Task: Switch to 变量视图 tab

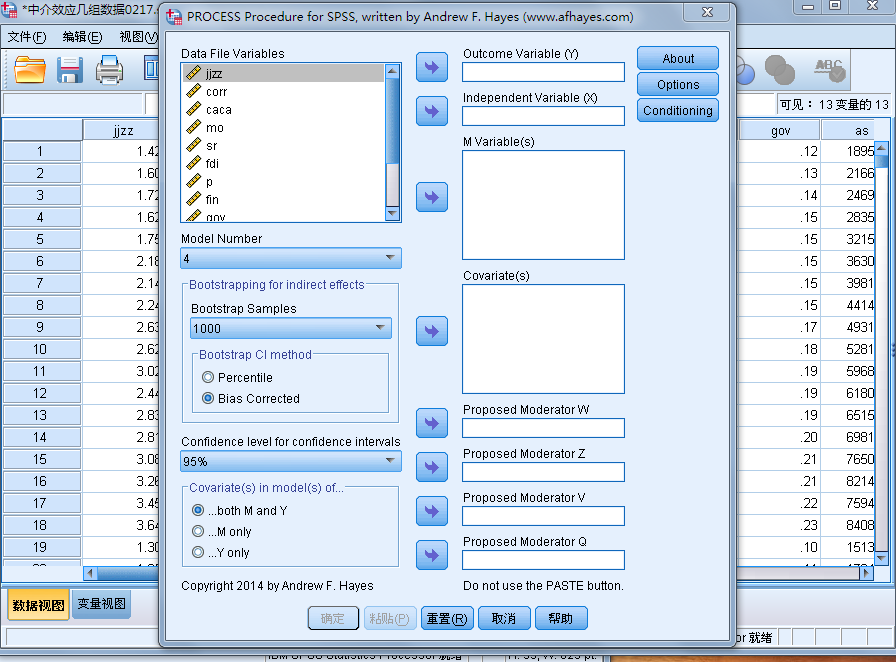Action: 101,604
